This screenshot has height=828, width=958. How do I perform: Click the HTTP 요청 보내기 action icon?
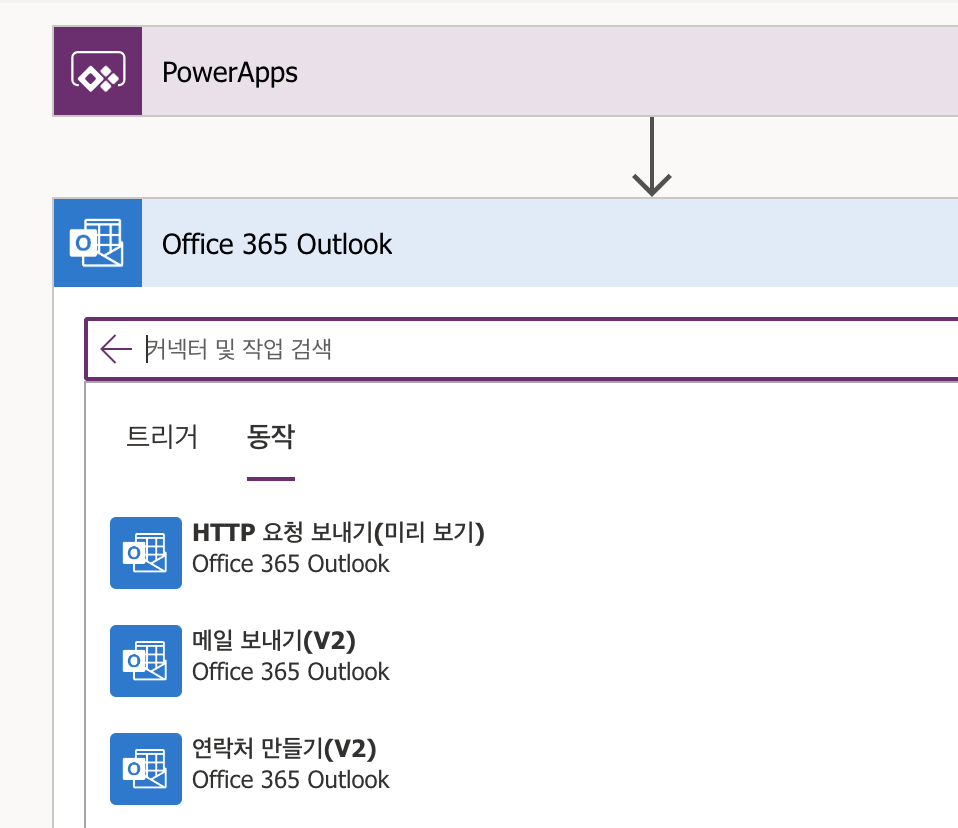(146, 553)
